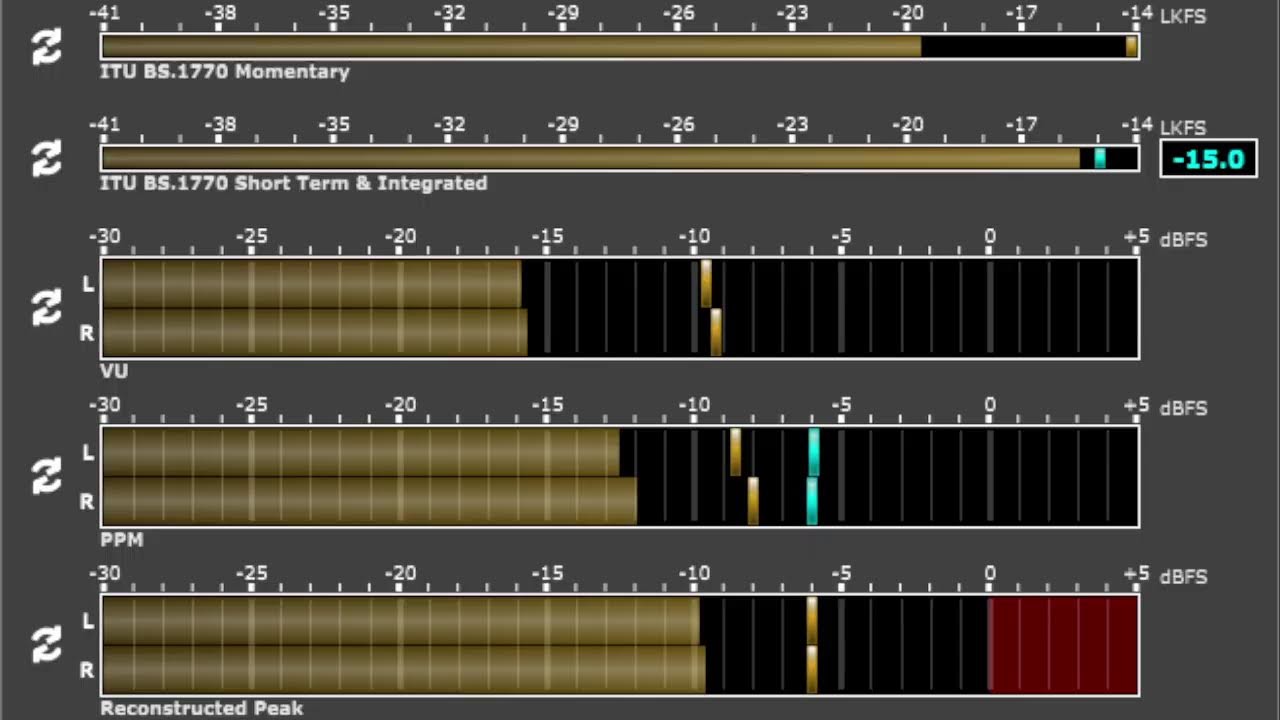The width and height of the screenshot is (1280, 720).
Task: Click the cycle icon beside ITU BS.1770 Momentary meter
Action: coord(47,47)
